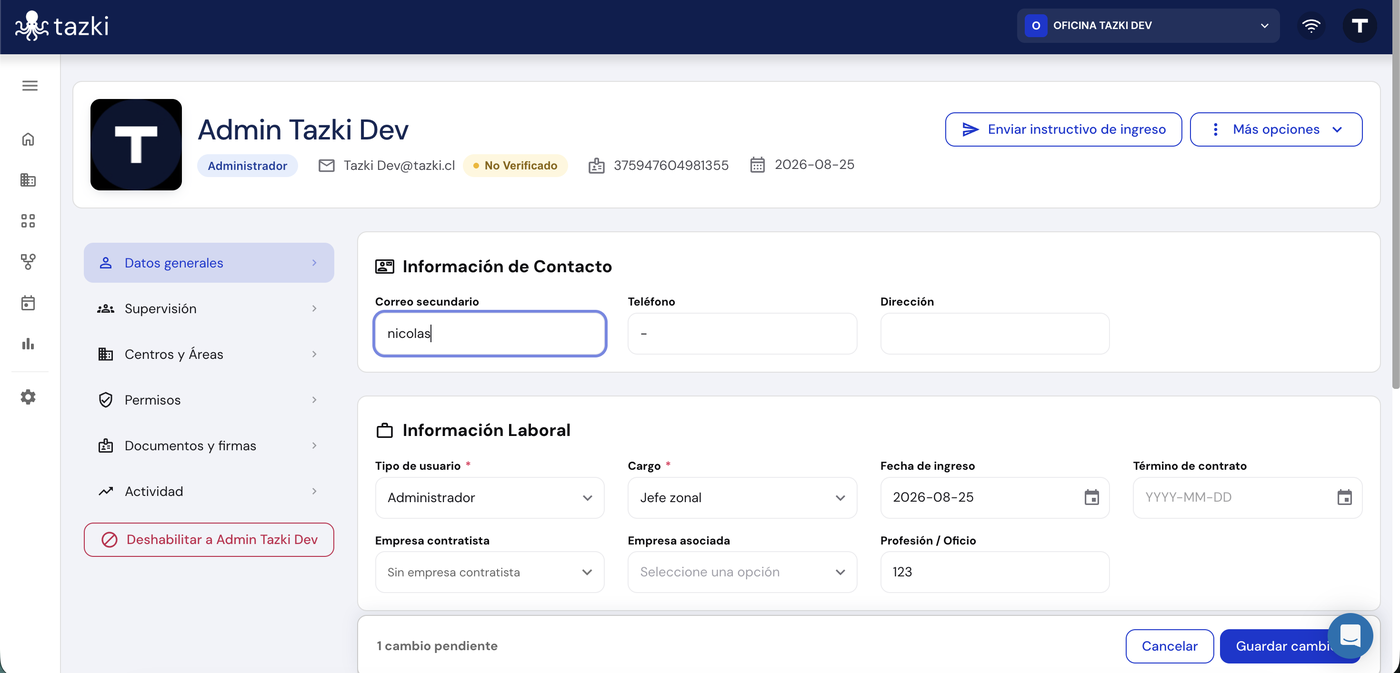Open the user avatar menu in top bar

pos(1359,26)
